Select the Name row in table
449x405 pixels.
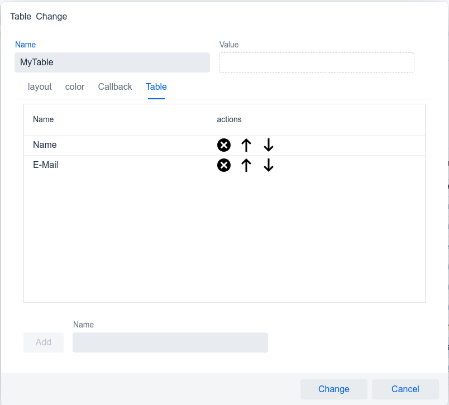(x=224, y=145)
